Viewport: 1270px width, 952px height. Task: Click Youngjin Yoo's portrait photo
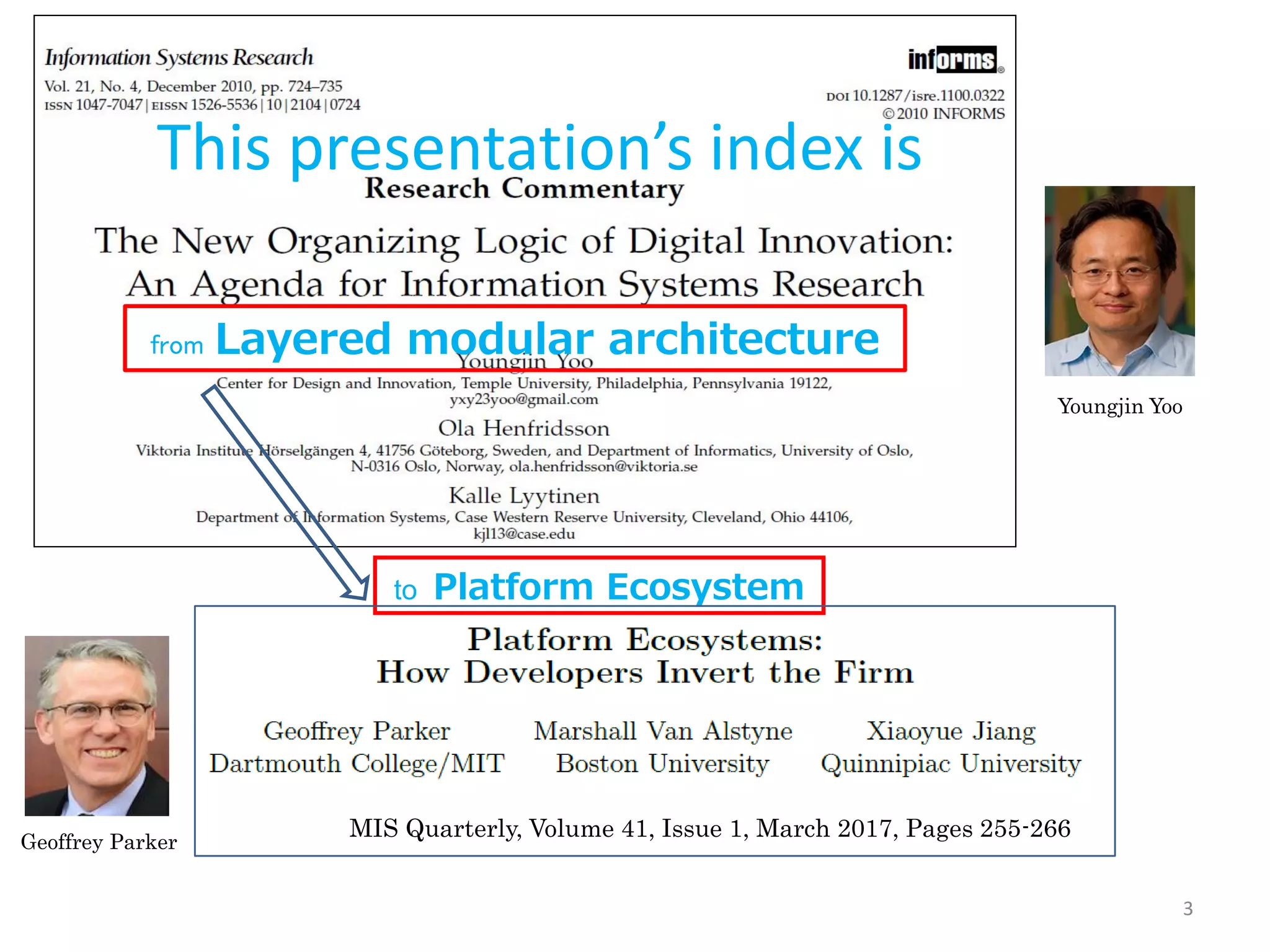[1119, 281]
